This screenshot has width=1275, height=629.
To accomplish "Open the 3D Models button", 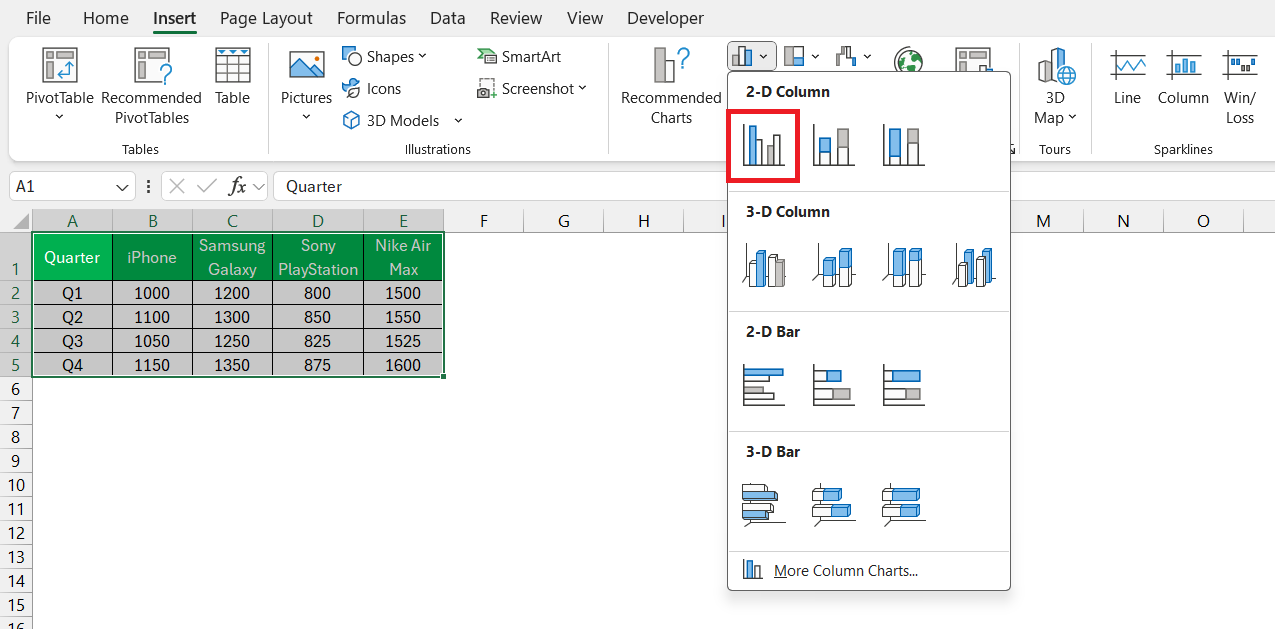I will (x=391, y=121).
